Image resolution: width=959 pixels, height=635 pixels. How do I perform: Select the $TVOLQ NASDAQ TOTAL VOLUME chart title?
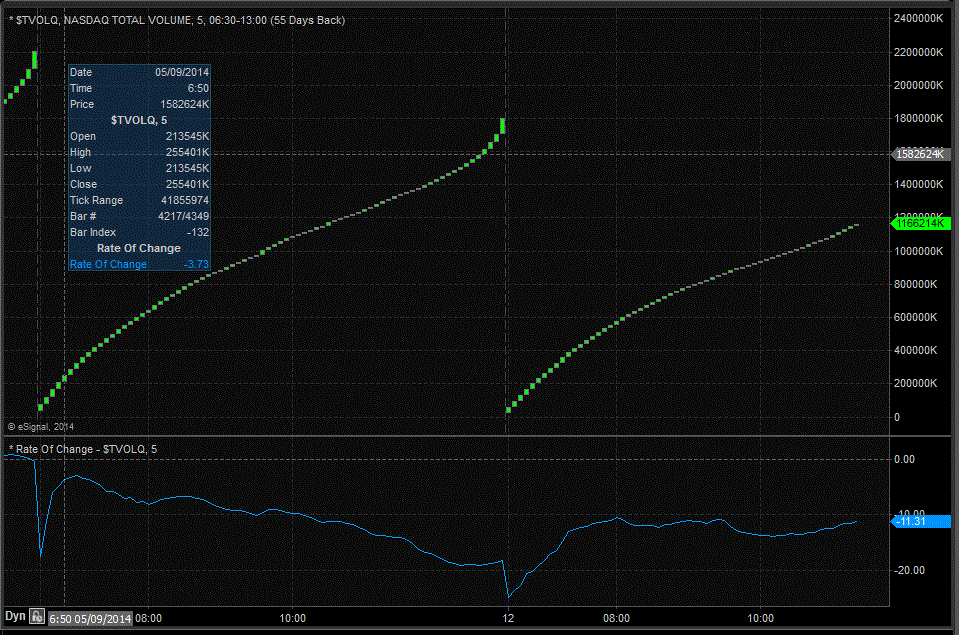177,20
